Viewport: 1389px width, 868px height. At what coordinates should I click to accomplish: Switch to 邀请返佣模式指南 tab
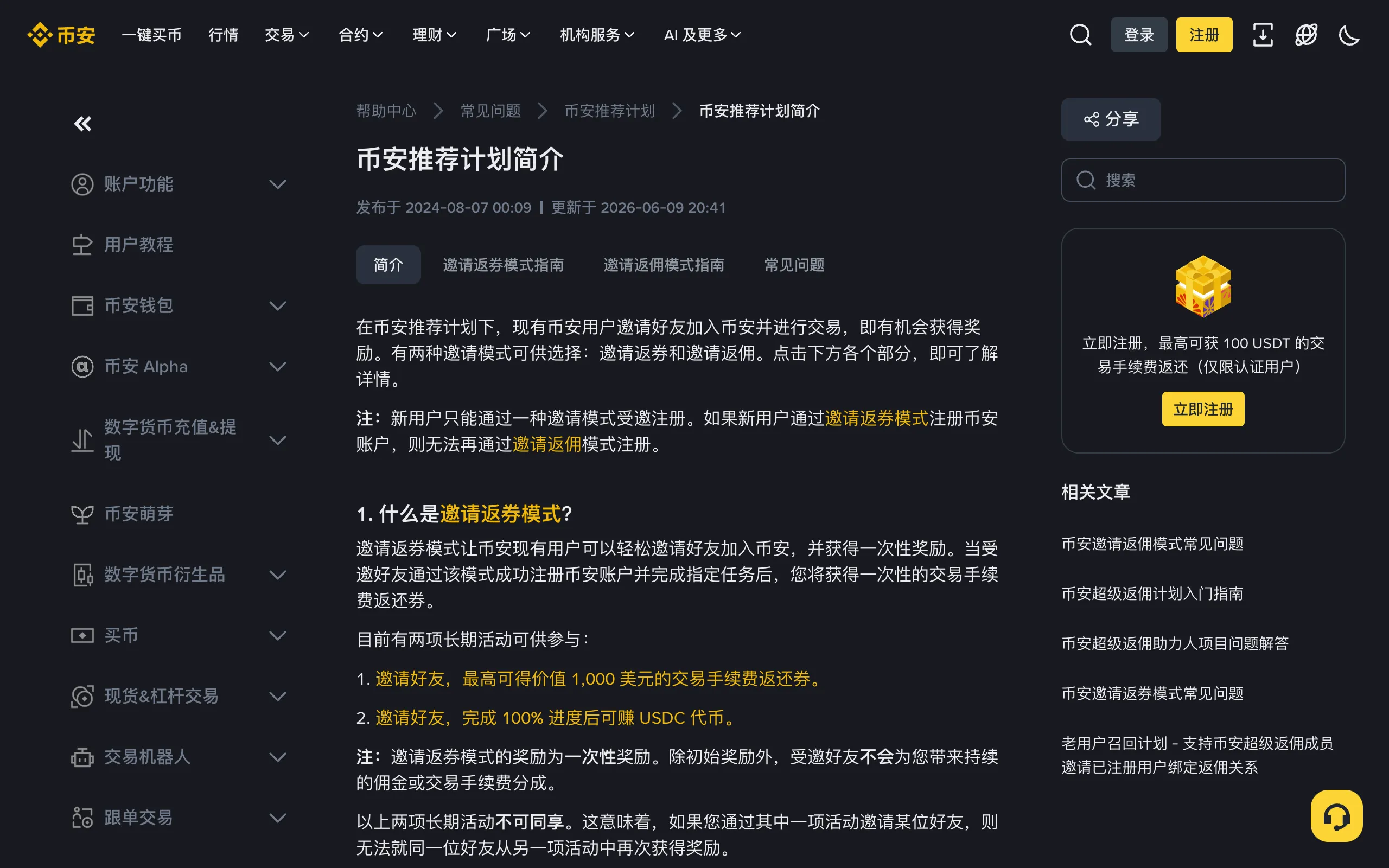click(664, 265)
